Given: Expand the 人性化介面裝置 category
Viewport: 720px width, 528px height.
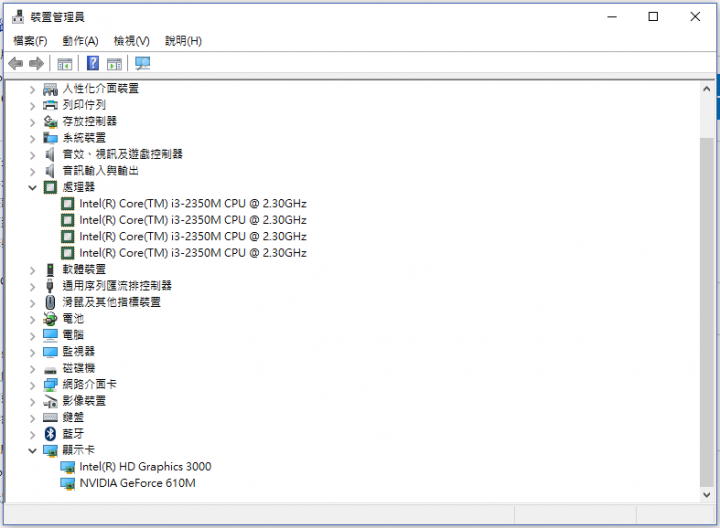Looking at the screenshot, I should pos(32,89).
